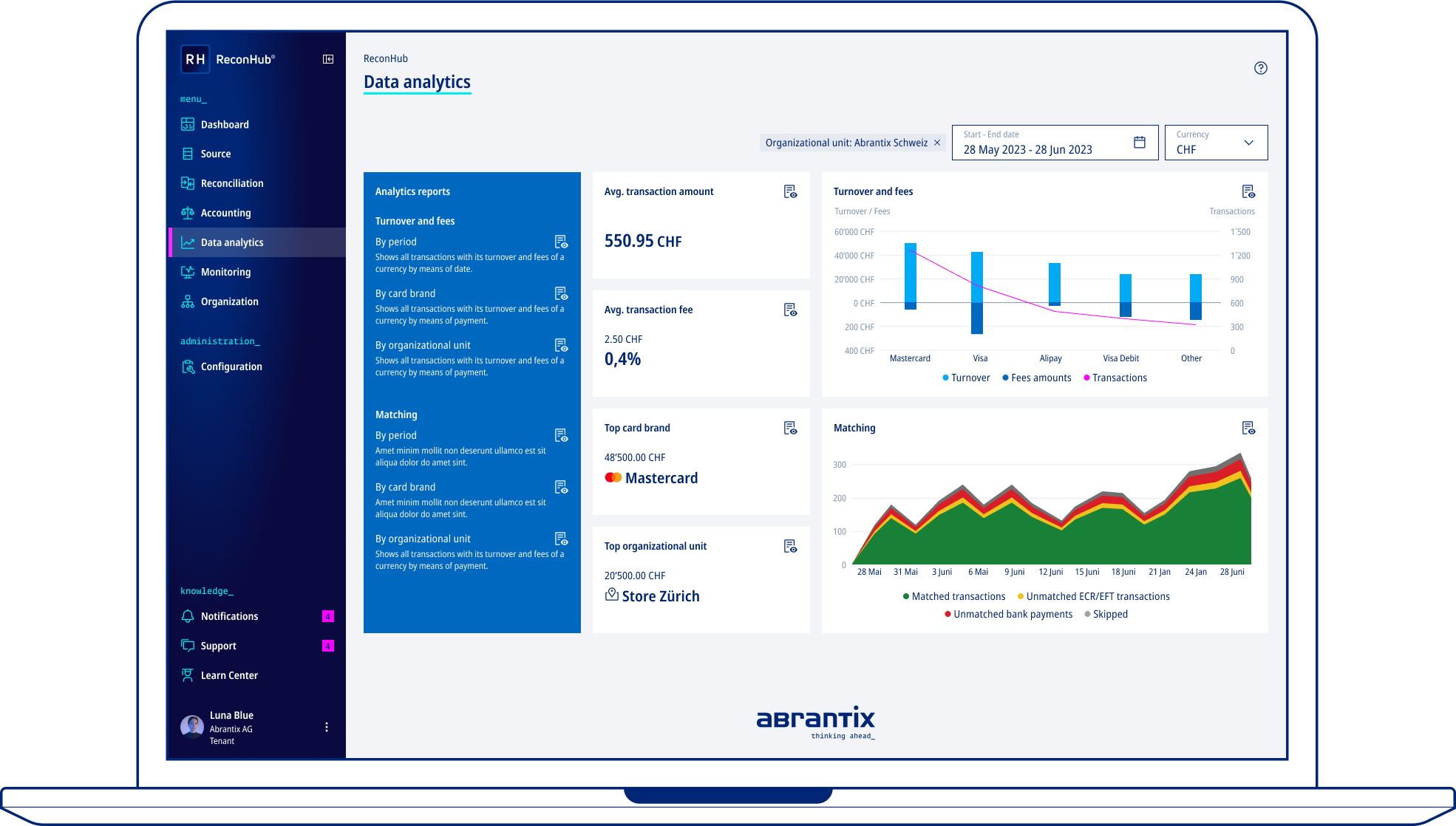
Task: Toggle the Skipped legend item
Action: pyautogui.click(x=1106, y=614)
